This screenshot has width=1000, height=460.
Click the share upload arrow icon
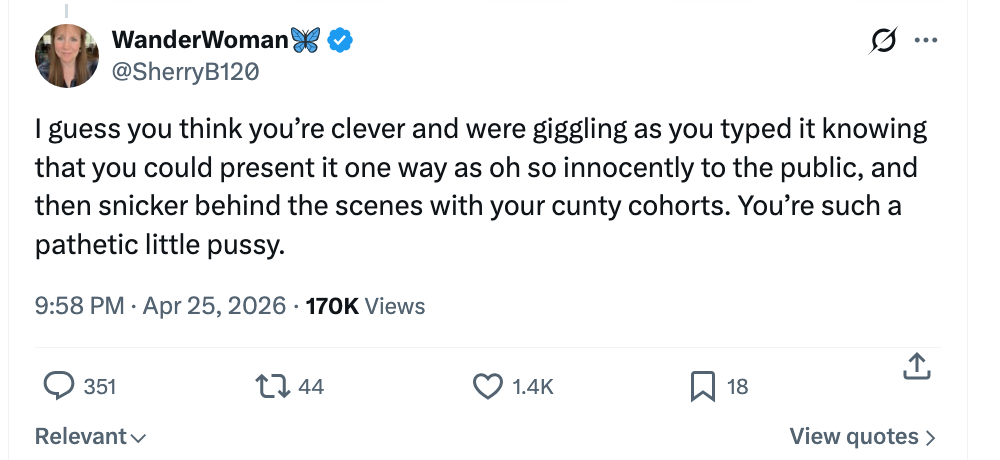point(916,368)
